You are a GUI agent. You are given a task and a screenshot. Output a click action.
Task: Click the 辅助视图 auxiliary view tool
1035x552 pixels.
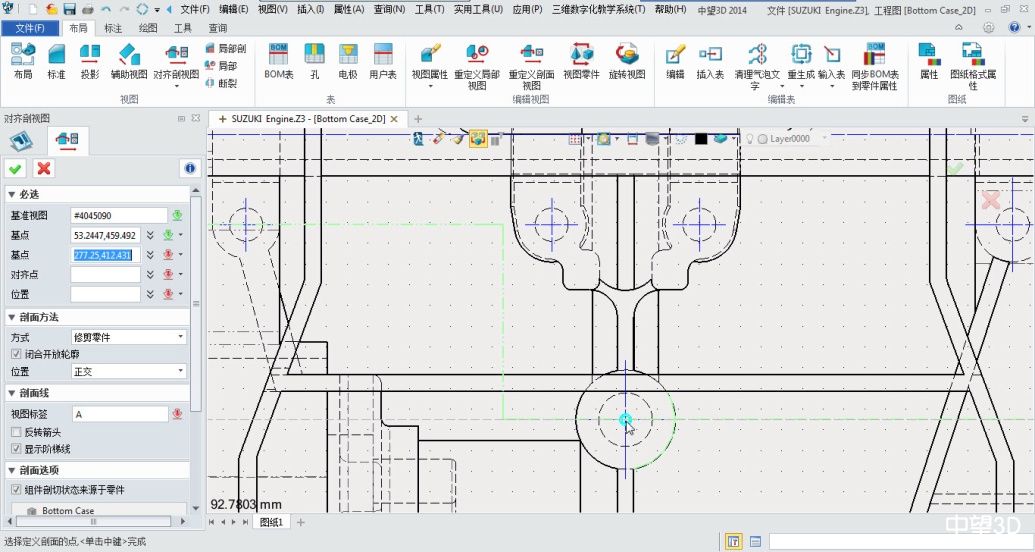click(128, 59)
